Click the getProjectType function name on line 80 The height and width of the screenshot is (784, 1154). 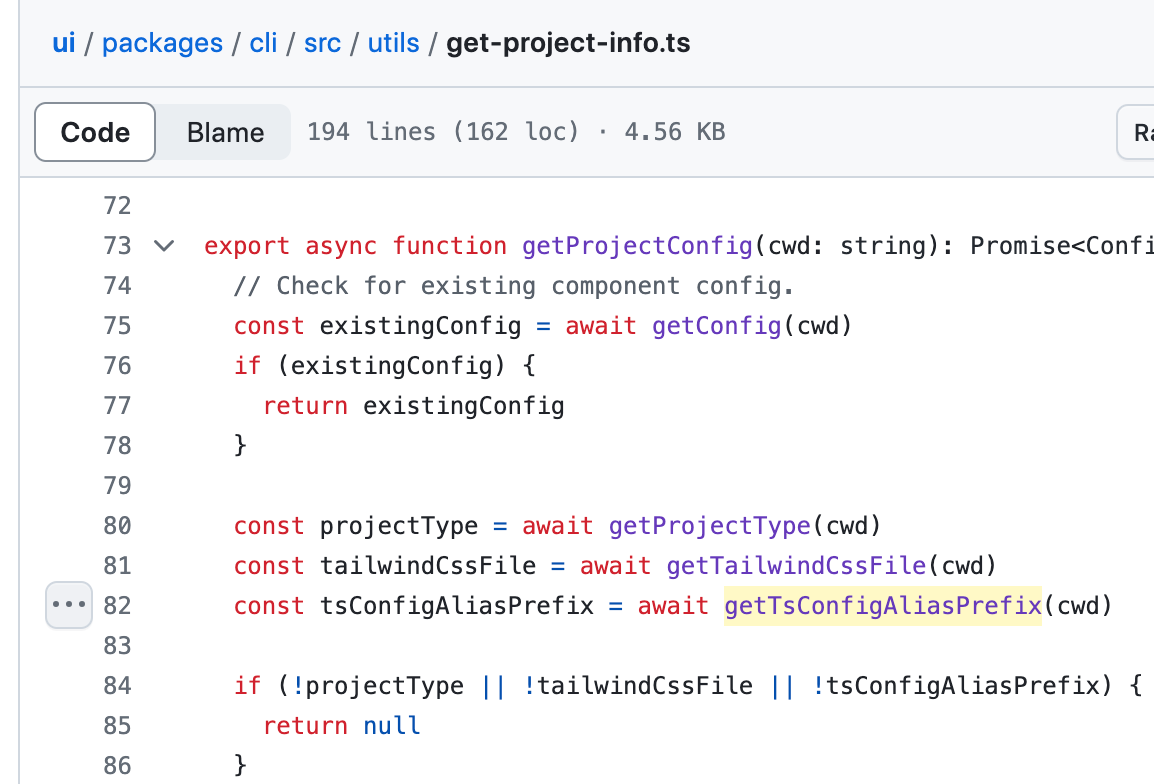pyautogui.click(x=709, y=525)
